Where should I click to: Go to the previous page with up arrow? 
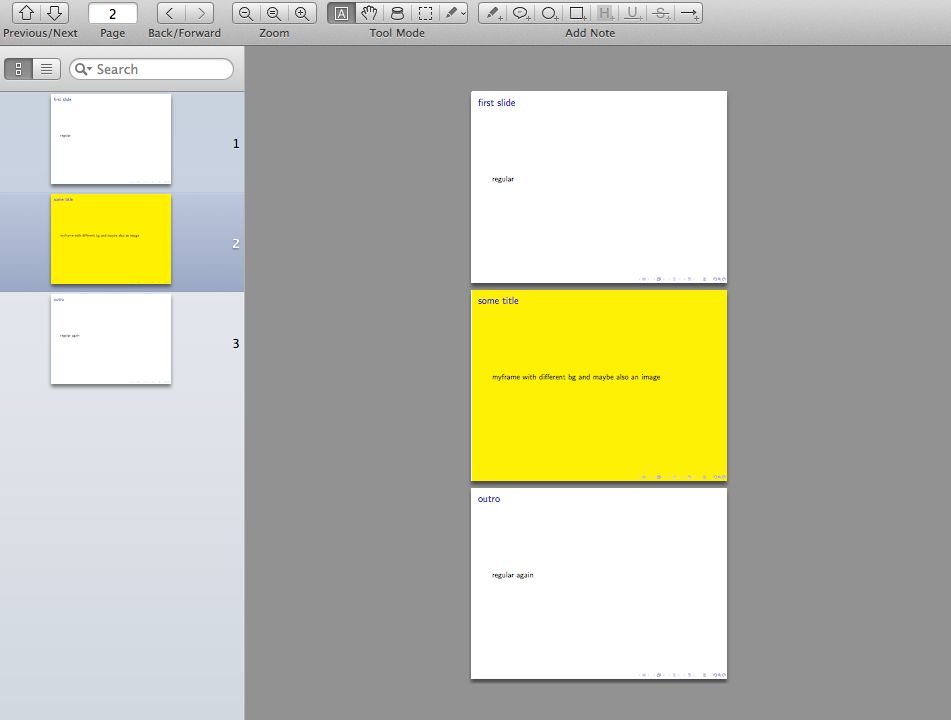tap(26, 13)
